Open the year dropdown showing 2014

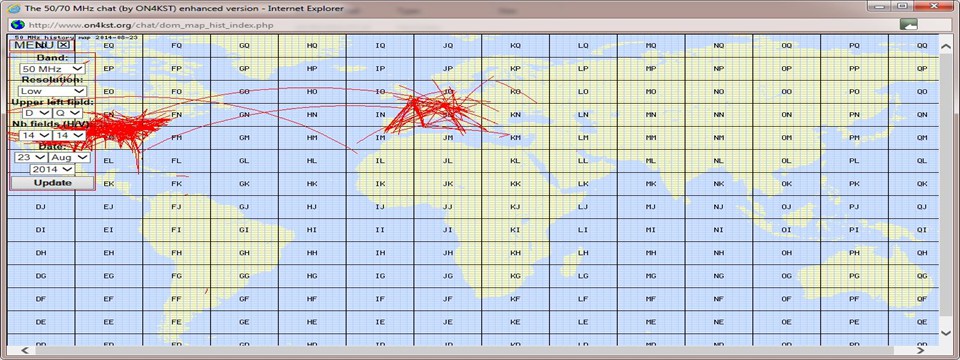[53, 168]
